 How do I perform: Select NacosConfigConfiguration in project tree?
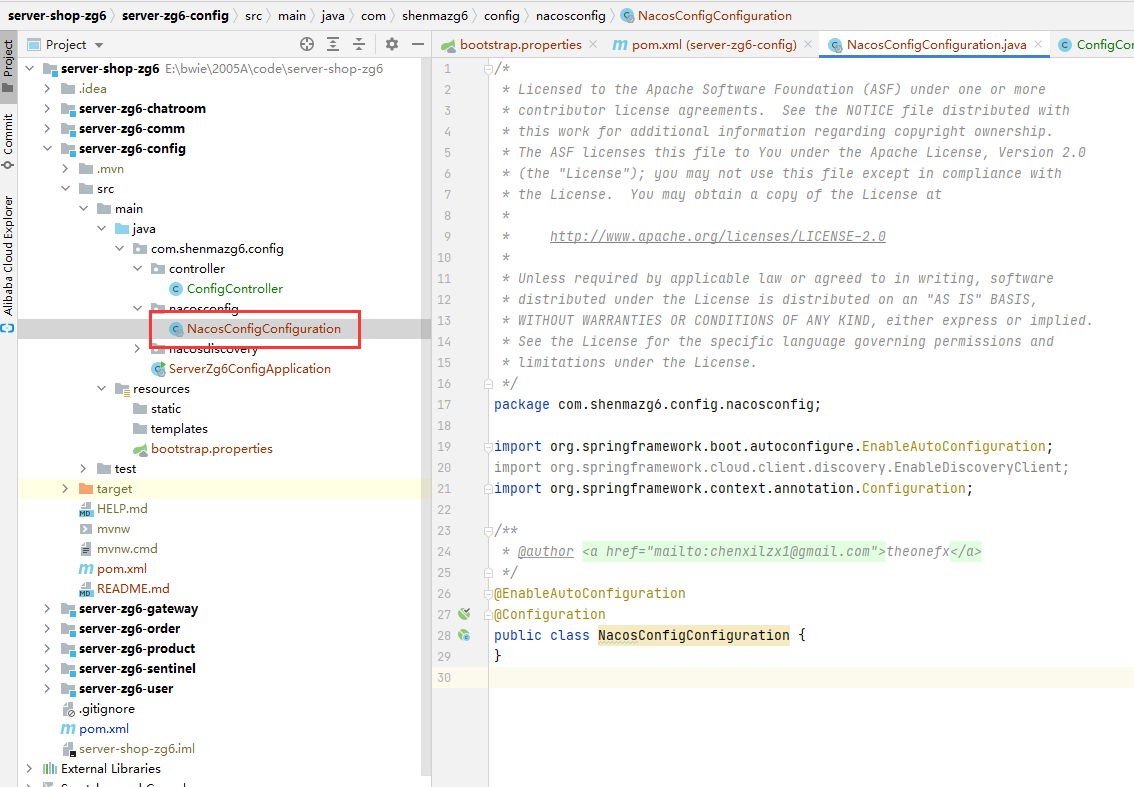click(263, 329)
